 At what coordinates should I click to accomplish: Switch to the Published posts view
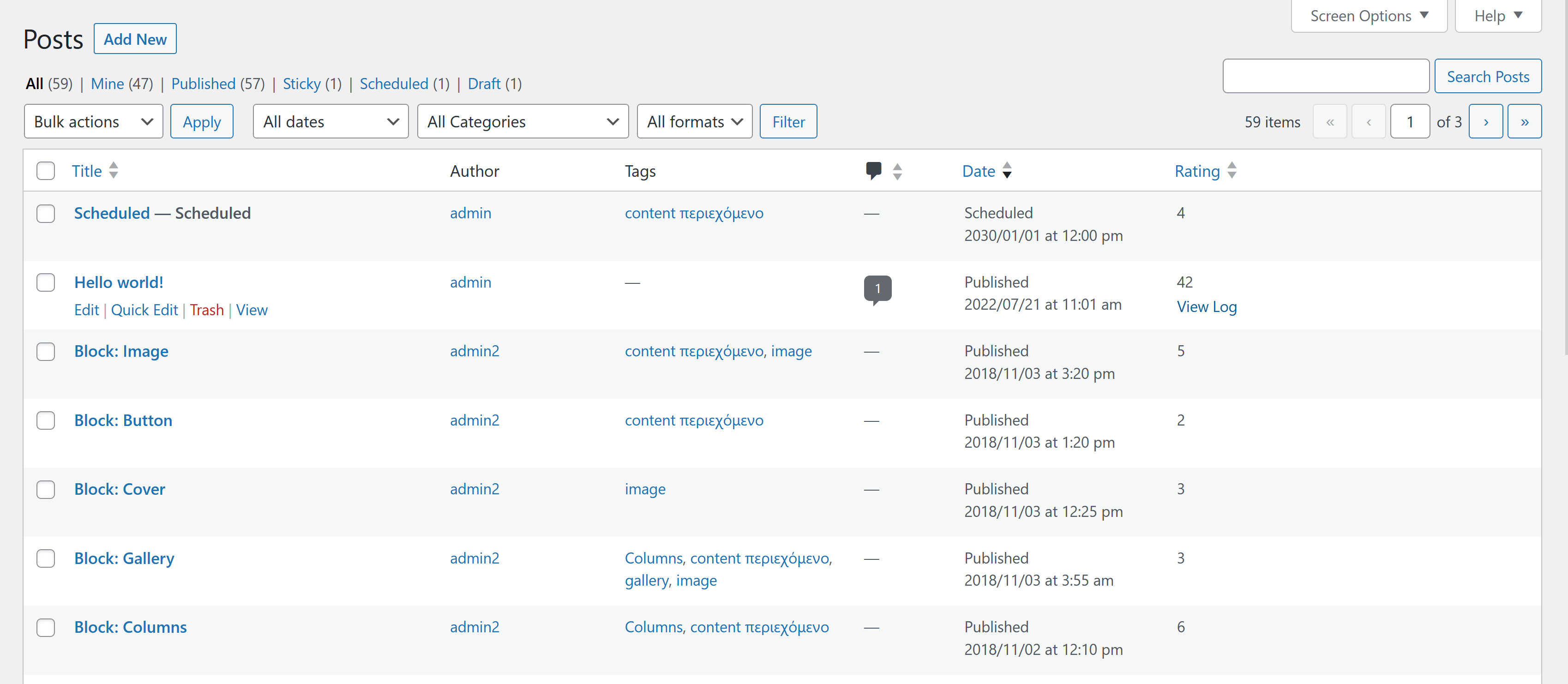pyautogui.click(x=203, y=84)
